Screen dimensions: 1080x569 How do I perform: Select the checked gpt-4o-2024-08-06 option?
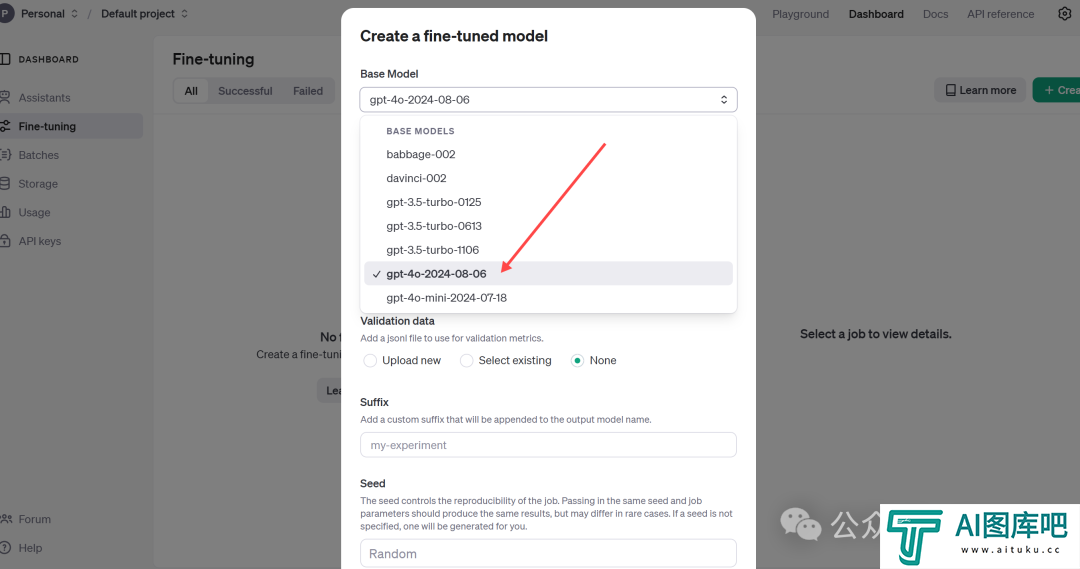pyautogui.click(x=548, y=273)
